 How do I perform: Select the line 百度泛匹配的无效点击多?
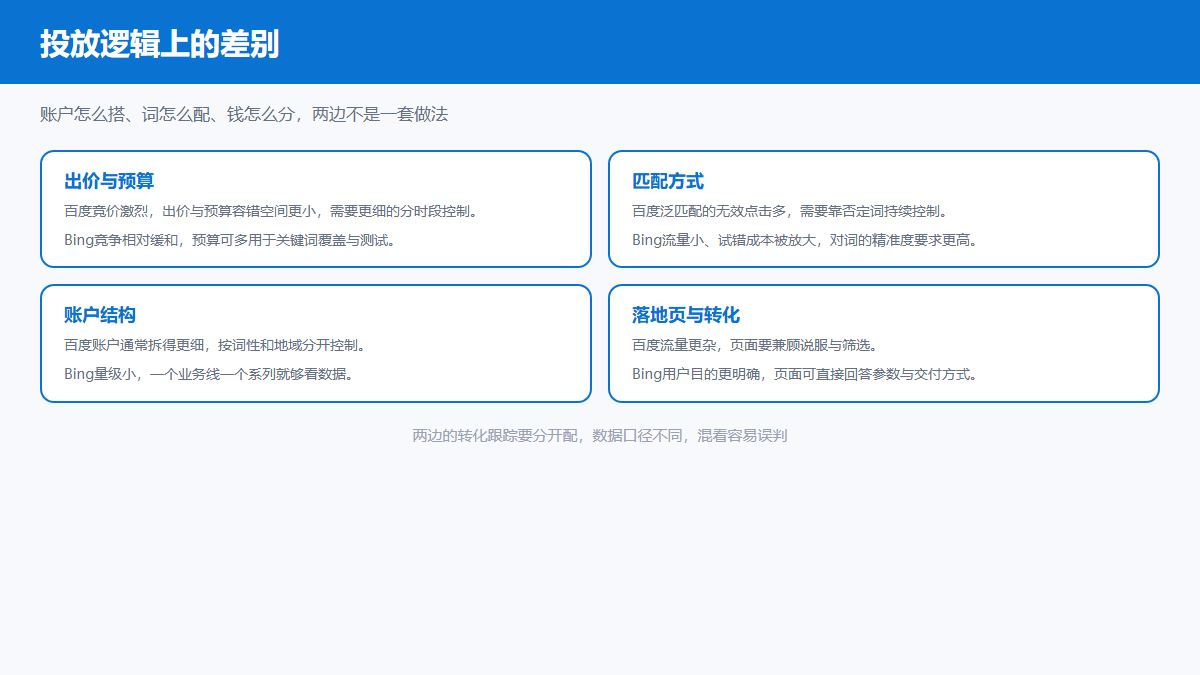click(789, 211)
